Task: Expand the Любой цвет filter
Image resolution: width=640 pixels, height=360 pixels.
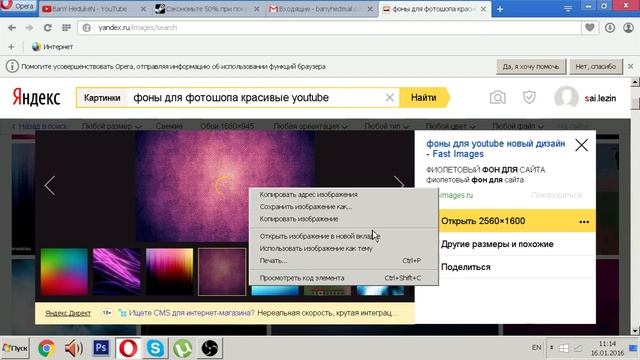Action: (x=450, y=126)
